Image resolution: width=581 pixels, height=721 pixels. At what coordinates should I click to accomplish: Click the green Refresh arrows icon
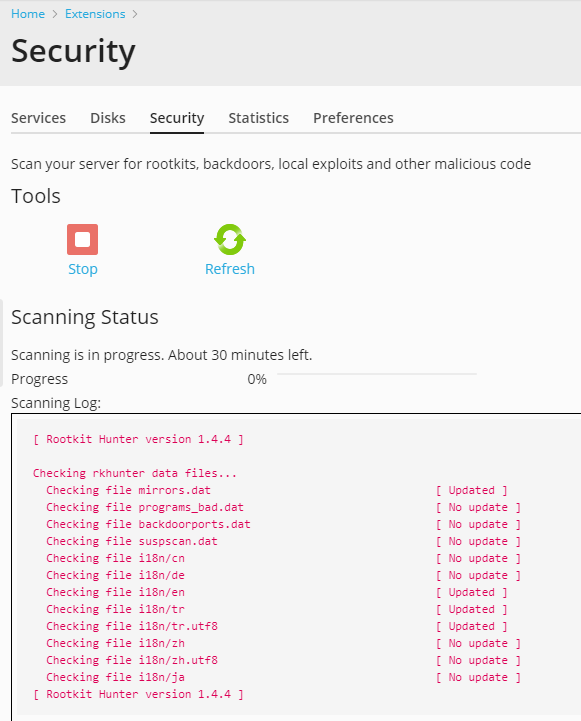pyautogui.click(x=230, y=239)
